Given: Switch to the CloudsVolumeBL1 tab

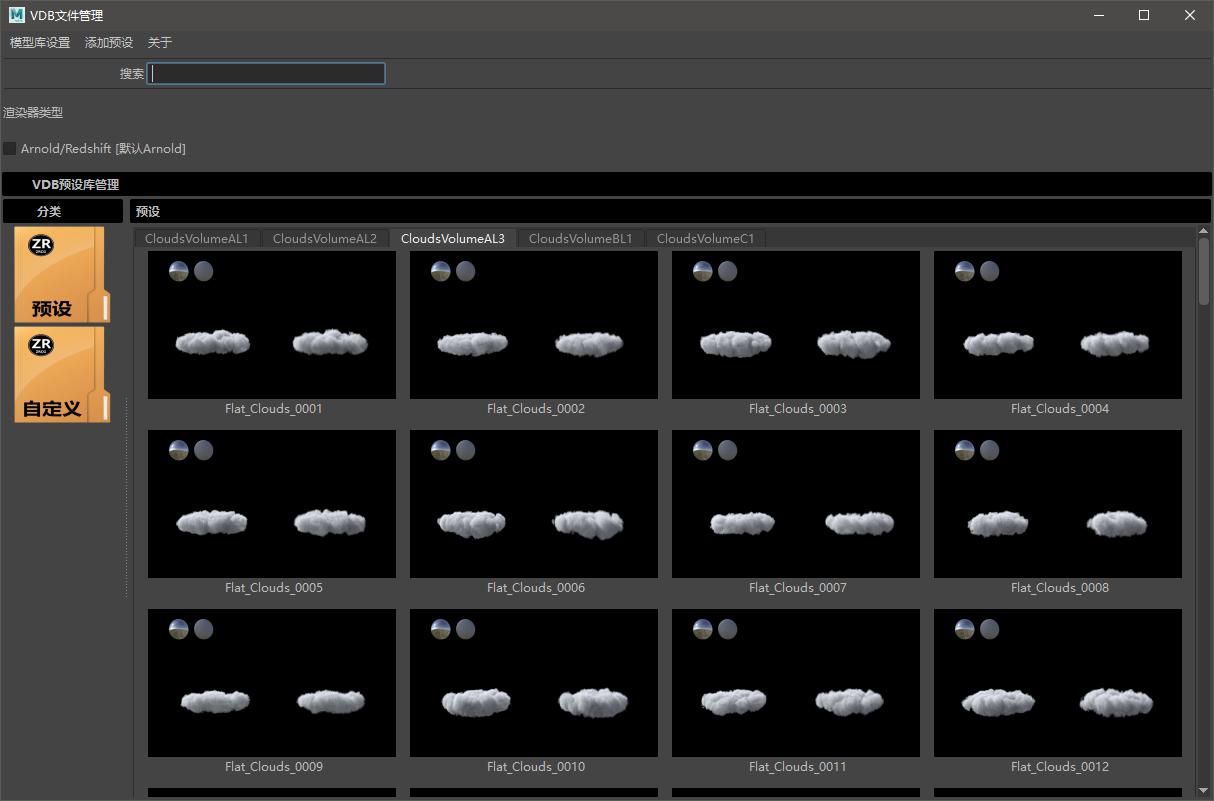Looking at the screenshot, I should [581, 239].
